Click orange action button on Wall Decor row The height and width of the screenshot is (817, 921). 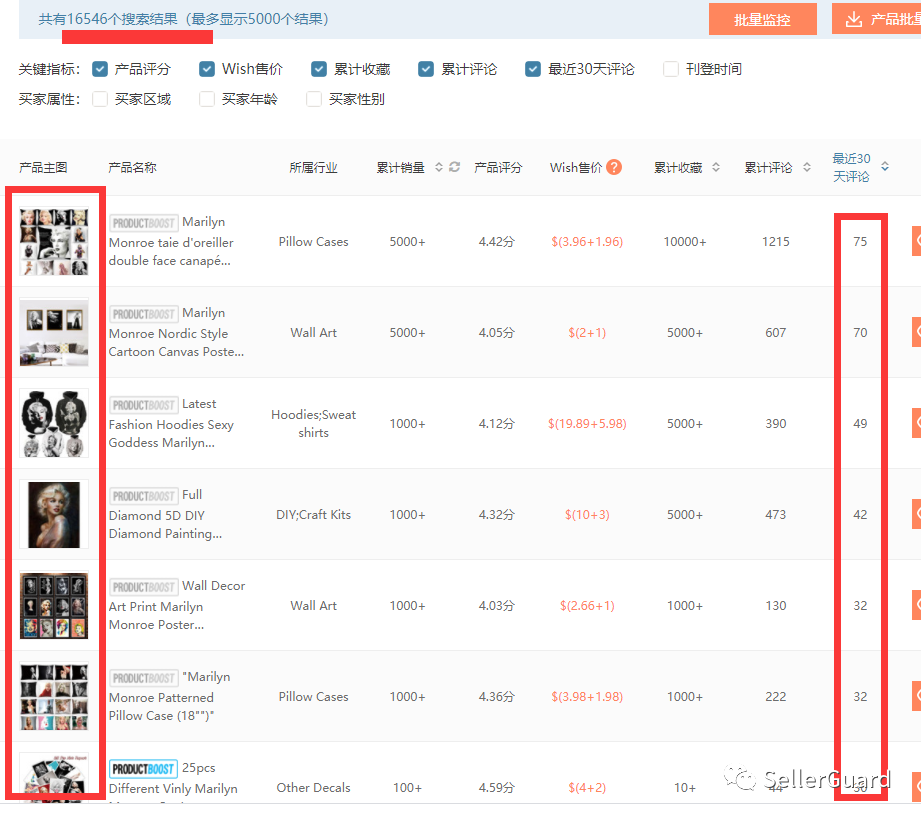click(x=916, y=605)
